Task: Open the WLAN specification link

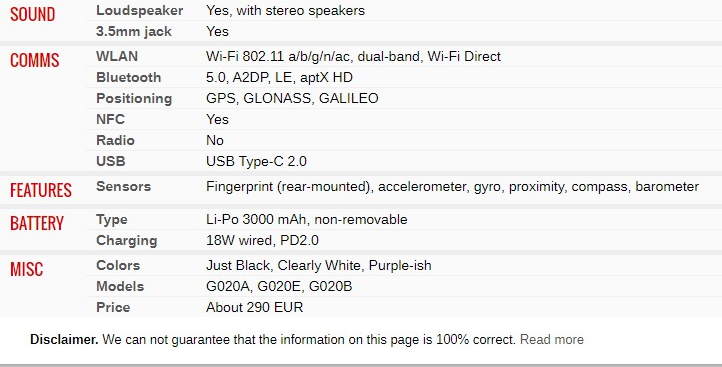Action: (117, 56)
